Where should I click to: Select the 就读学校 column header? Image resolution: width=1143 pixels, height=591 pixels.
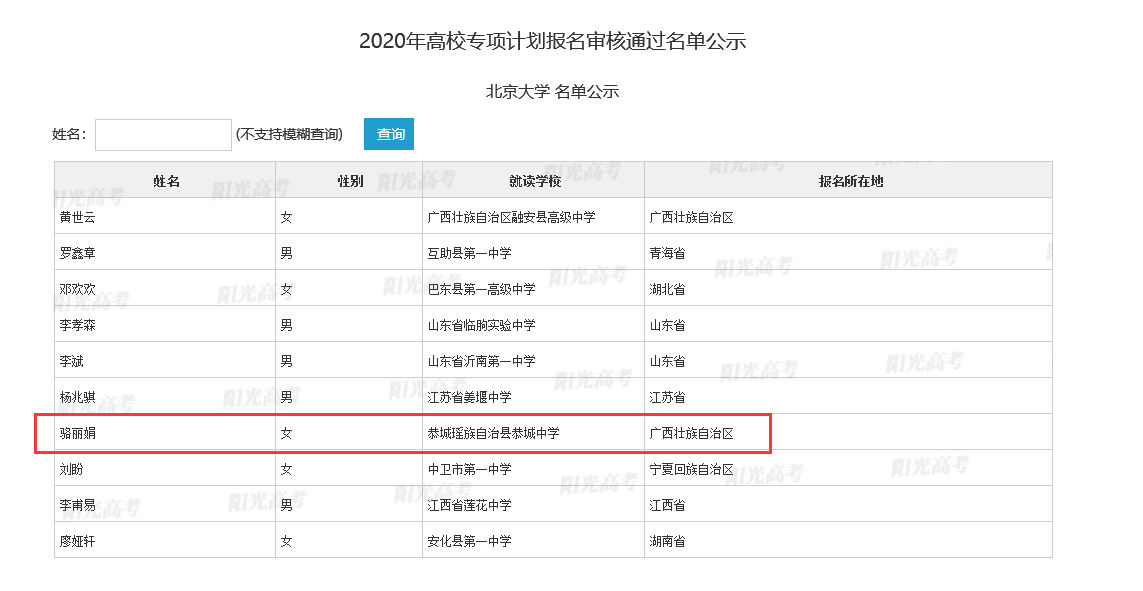[535, 181]
